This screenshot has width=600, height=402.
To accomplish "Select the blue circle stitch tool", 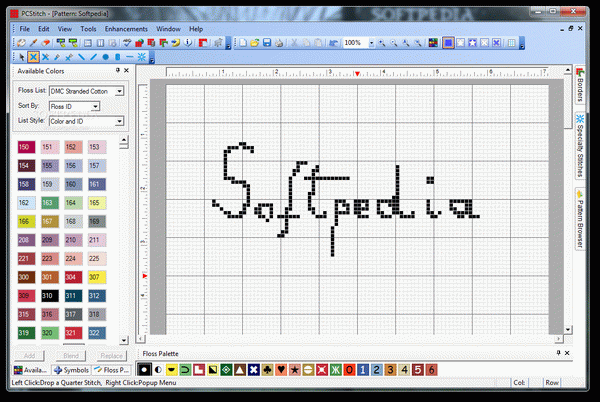I will (106, 57).
